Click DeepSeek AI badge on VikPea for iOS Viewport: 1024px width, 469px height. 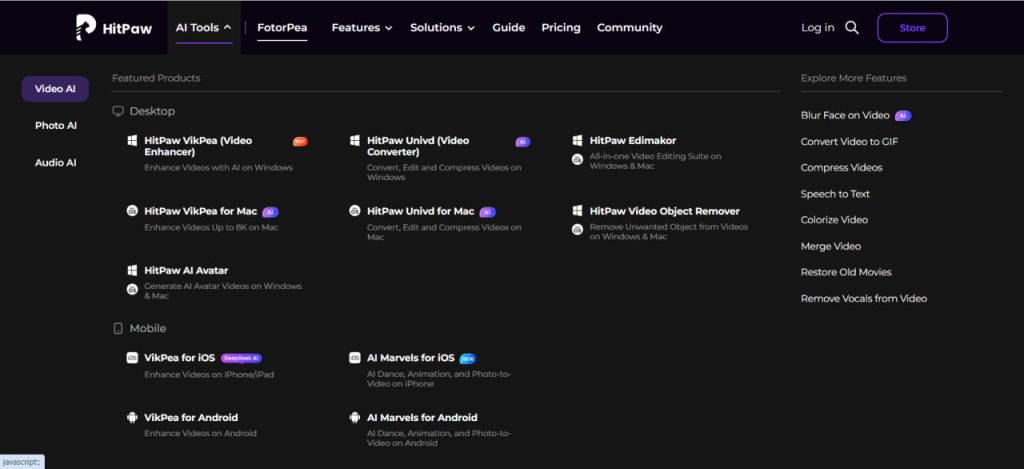[x=241, y=358]
